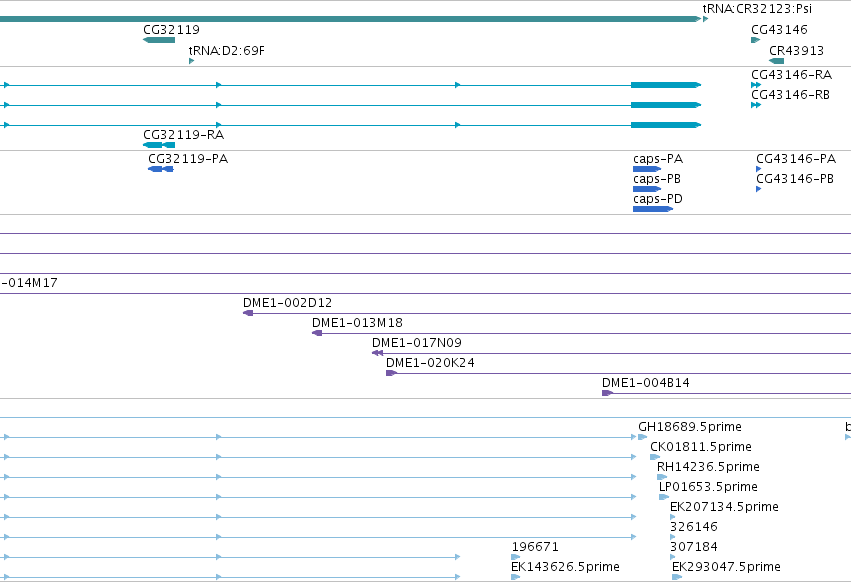Viewport: 851px width, 582px height.
Task: Select the CG32119 gene glyph
Action: (159, 40)
